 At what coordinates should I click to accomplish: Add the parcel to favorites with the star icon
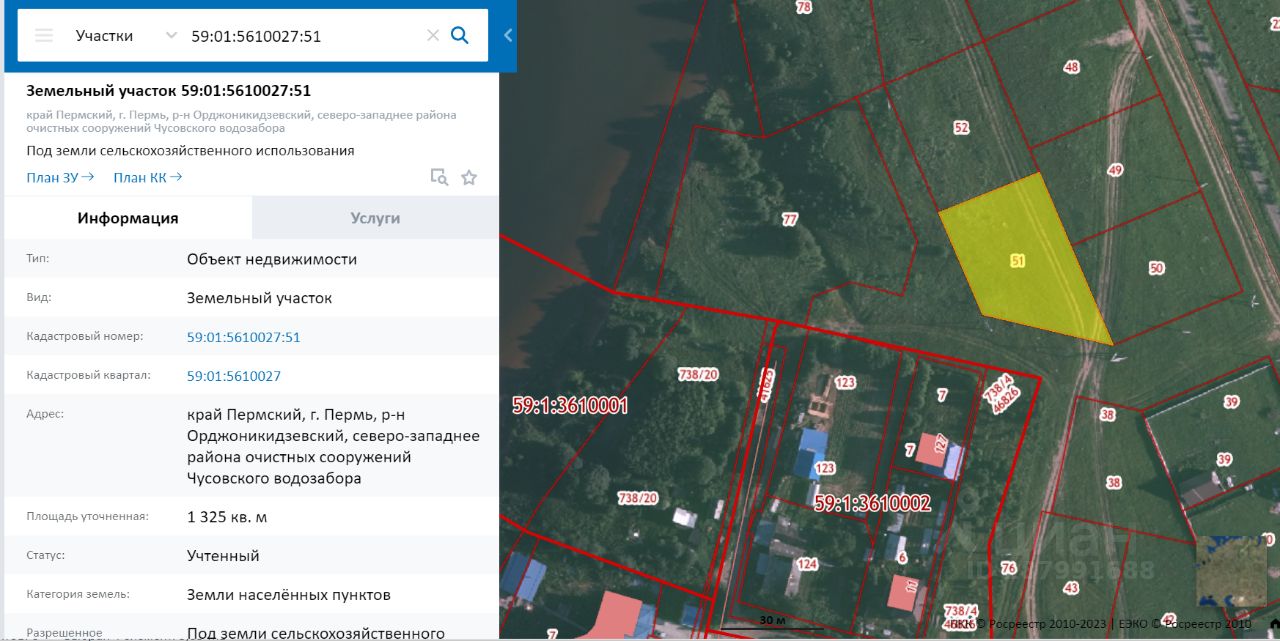pyautogui.click(x=469, y=177)
